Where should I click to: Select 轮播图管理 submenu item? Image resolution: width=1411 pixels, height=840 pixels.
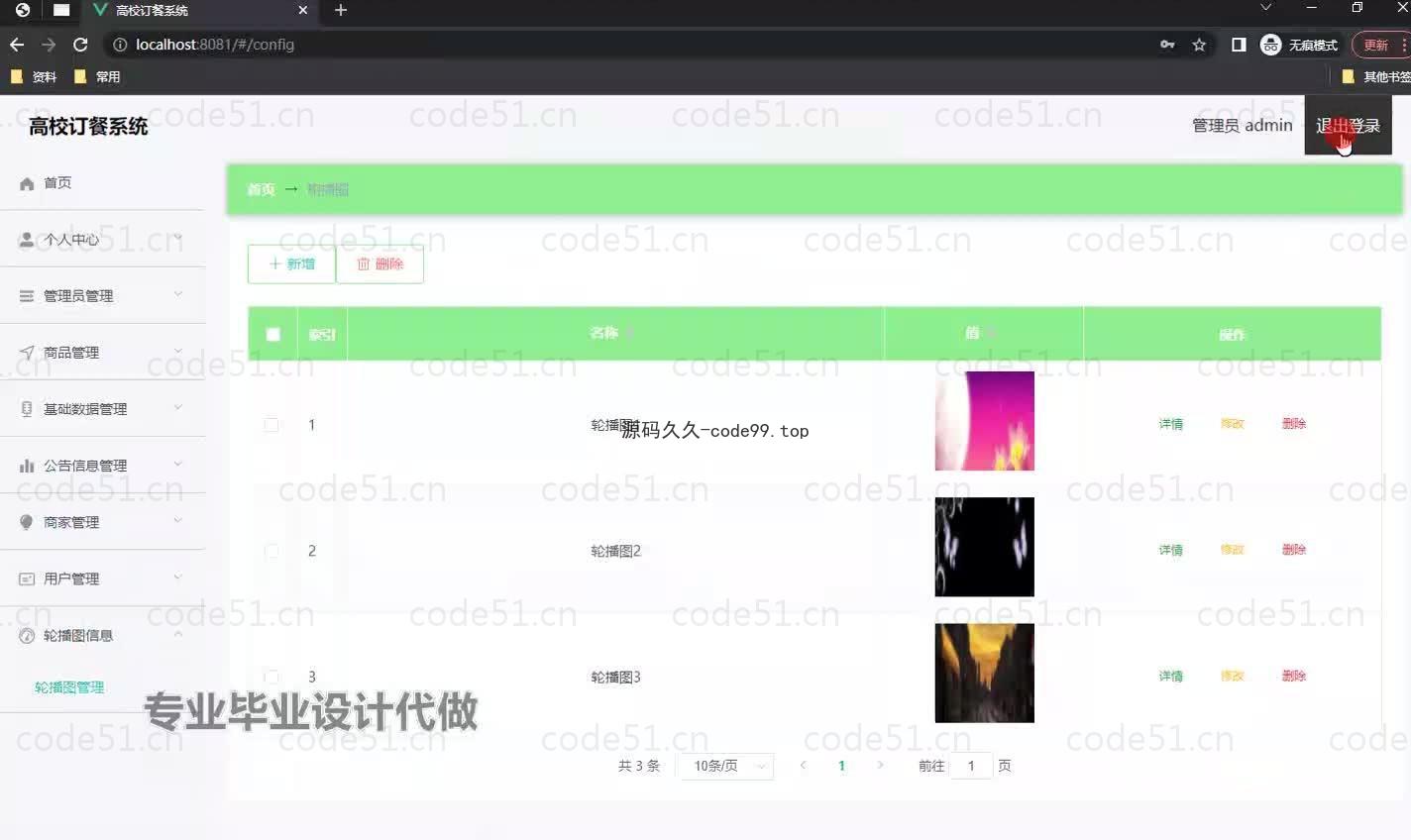point(69,687)
